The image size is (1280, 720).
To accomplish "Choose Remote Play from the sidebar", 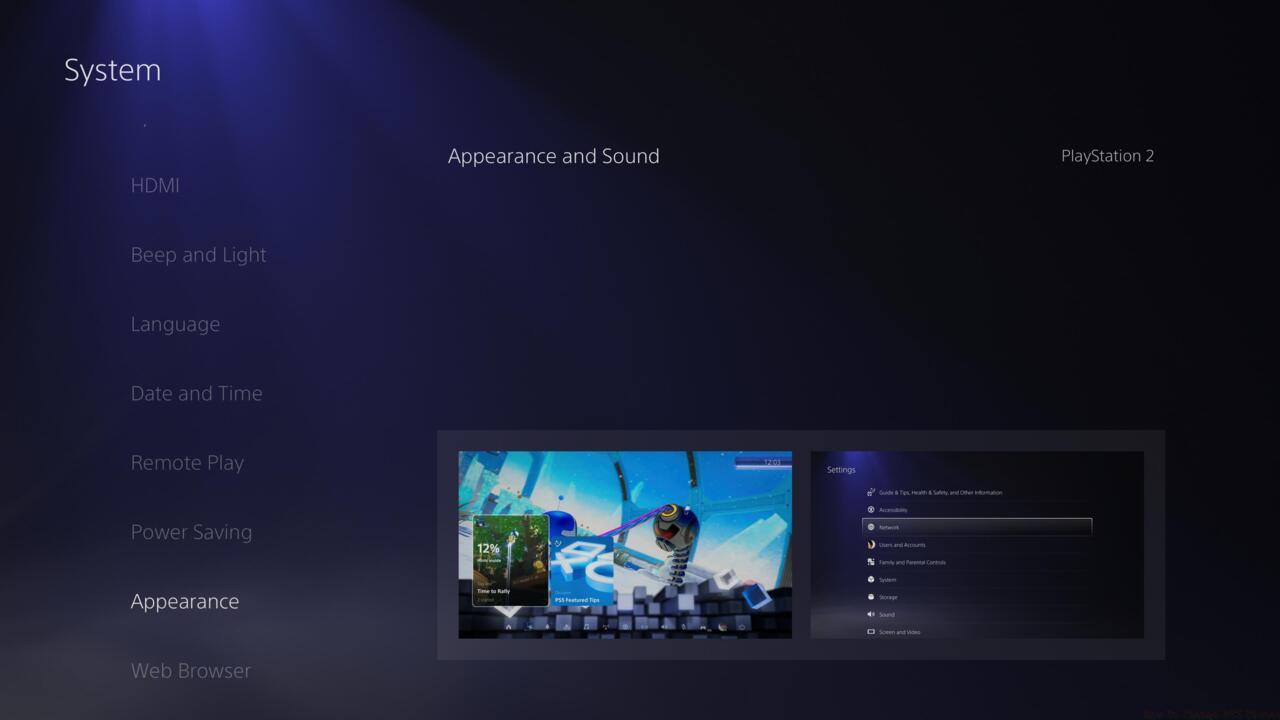I will click(x=187, y=462).
